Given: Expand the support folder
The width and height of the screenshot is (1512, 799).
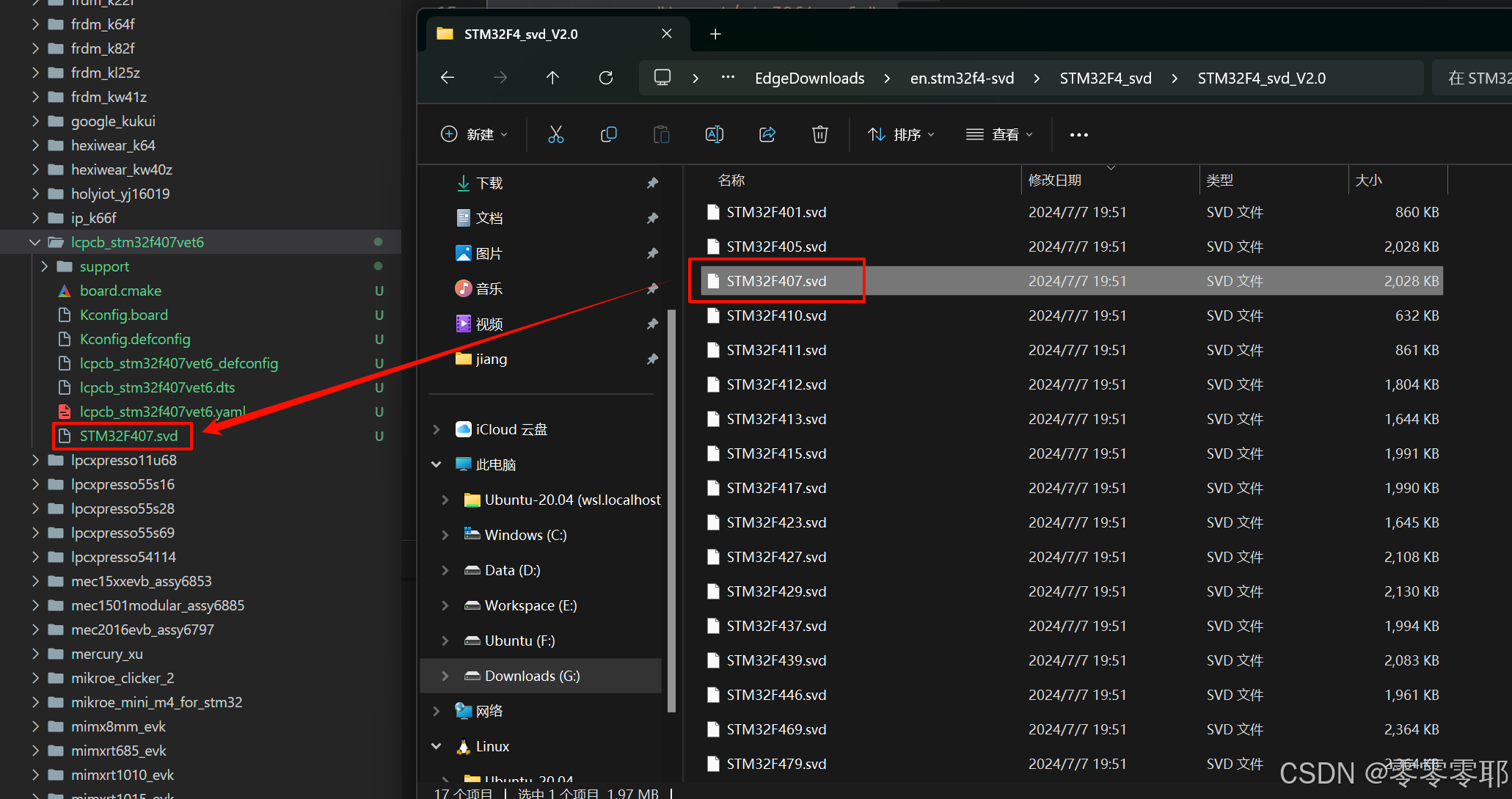Looking at the screenshot, I should coord(44,266).
